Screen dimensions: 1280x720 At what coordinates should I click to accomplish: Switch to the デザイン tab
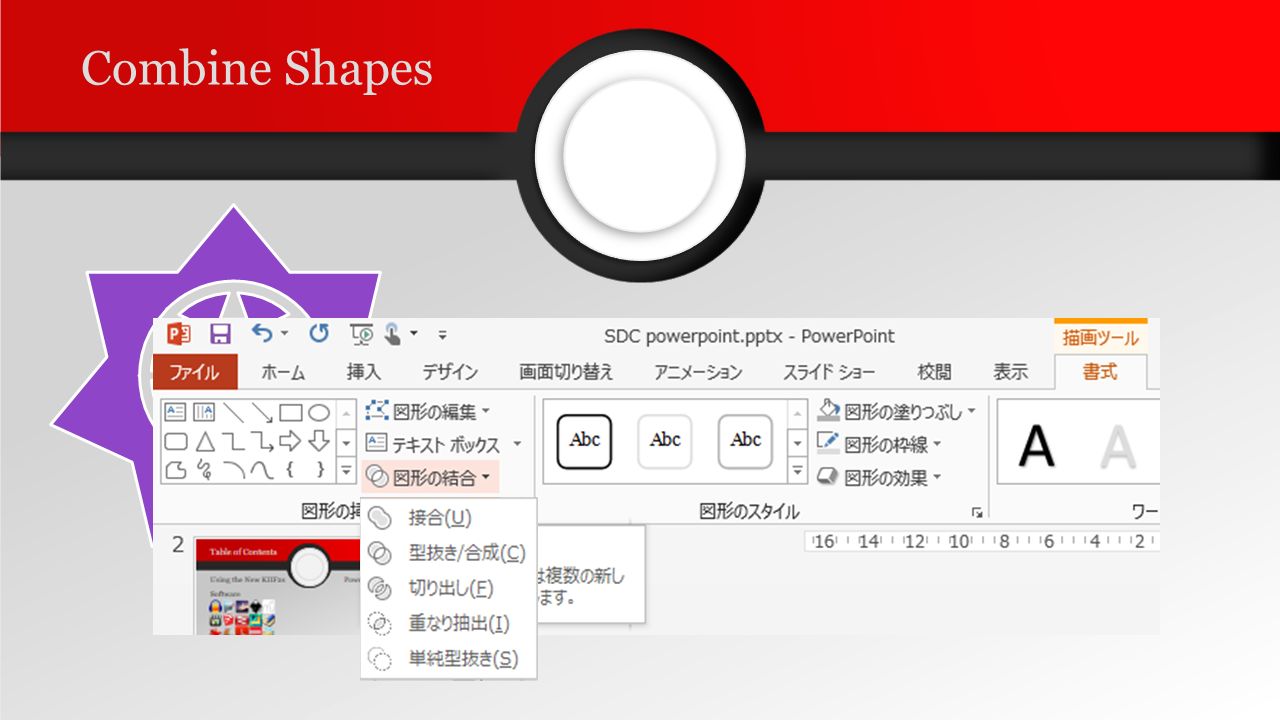click(x=450, y=372)
